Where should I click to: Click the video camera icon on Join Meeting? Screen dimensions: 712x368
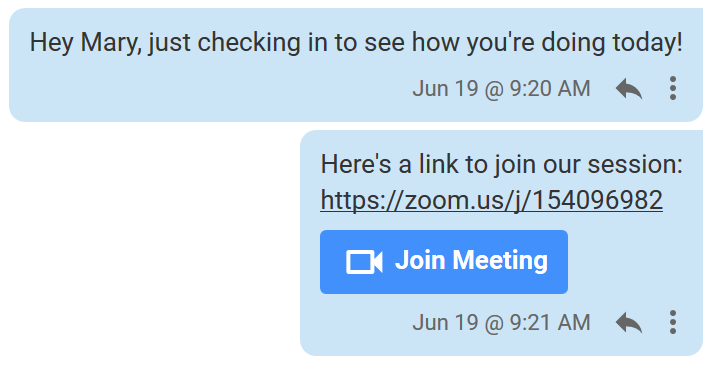click(364, 262)
